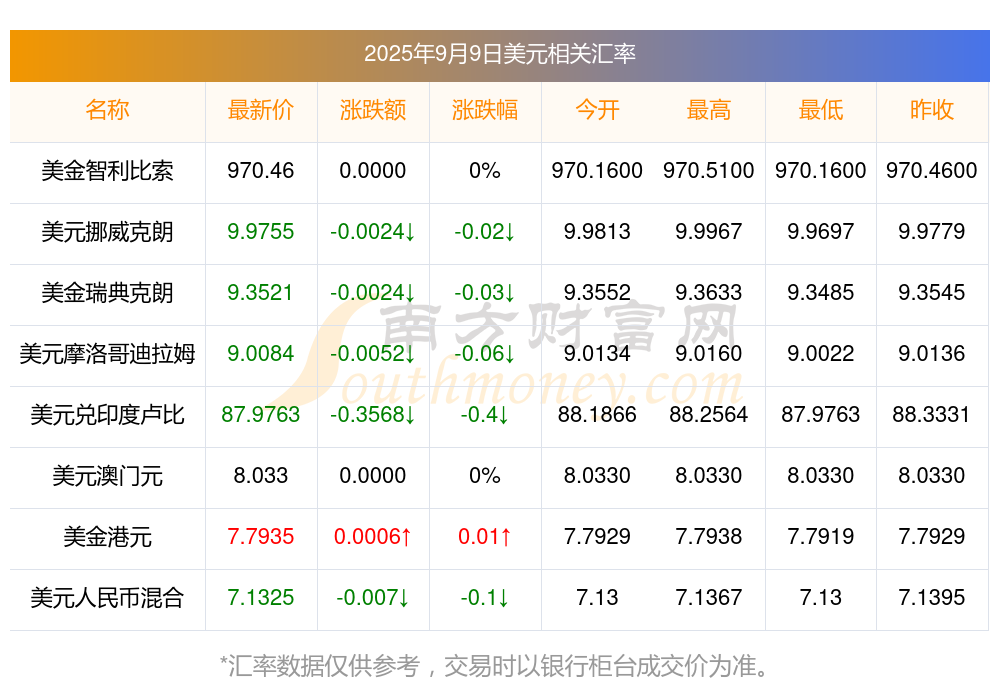Click the high value '9.3633'
1000x698 pixels.
(709, 293)
